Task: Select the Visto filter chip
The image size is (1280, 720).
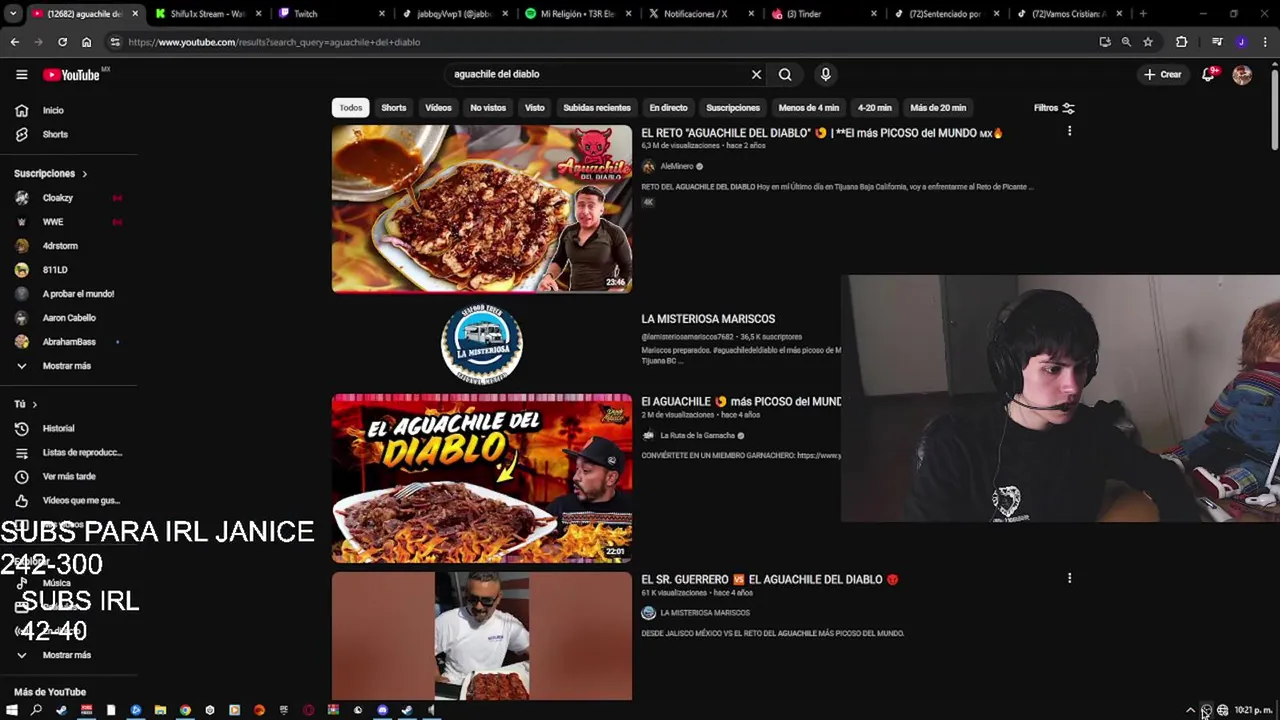Action: (x=535, y=108)
